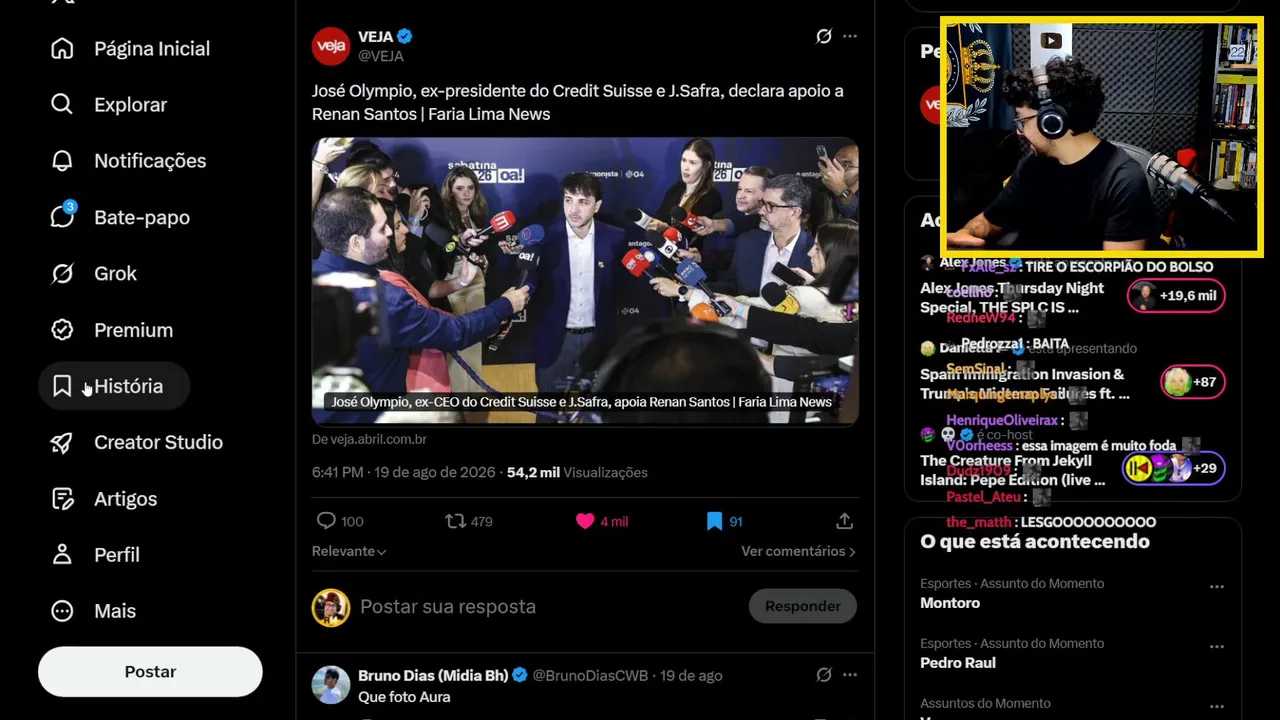The image size is (1280, 720).
Task: Open the Montoro trending topic
Action: [x=950, y=603]
